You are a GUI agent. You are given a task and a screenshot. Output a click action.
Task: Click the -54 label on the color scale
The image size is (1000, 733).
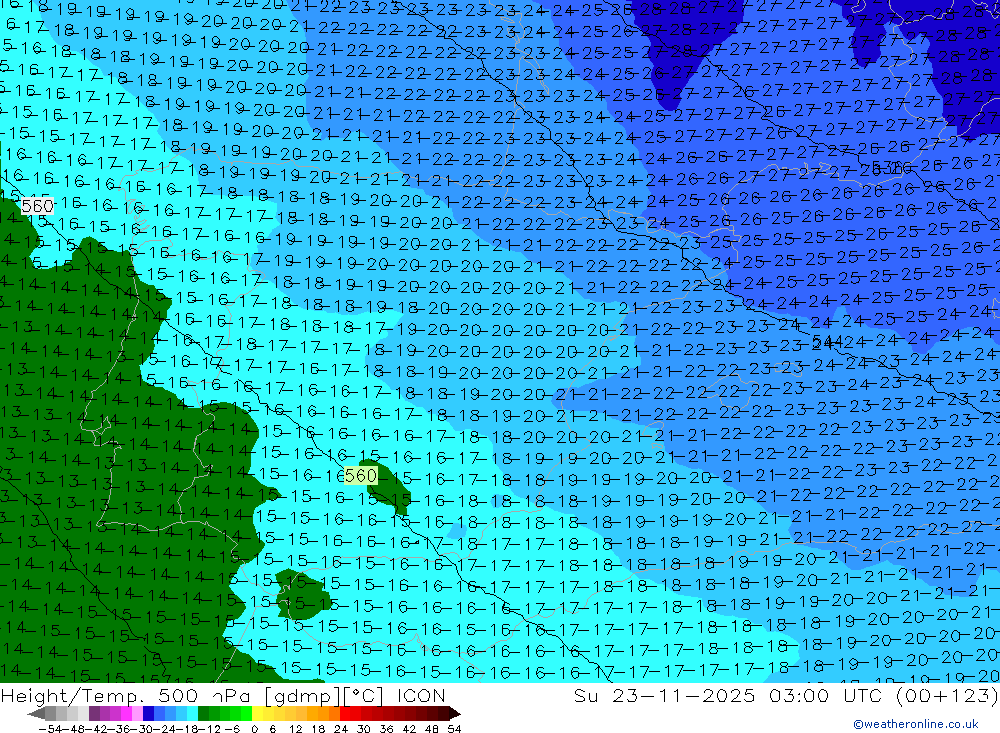(x=50, y=729)
